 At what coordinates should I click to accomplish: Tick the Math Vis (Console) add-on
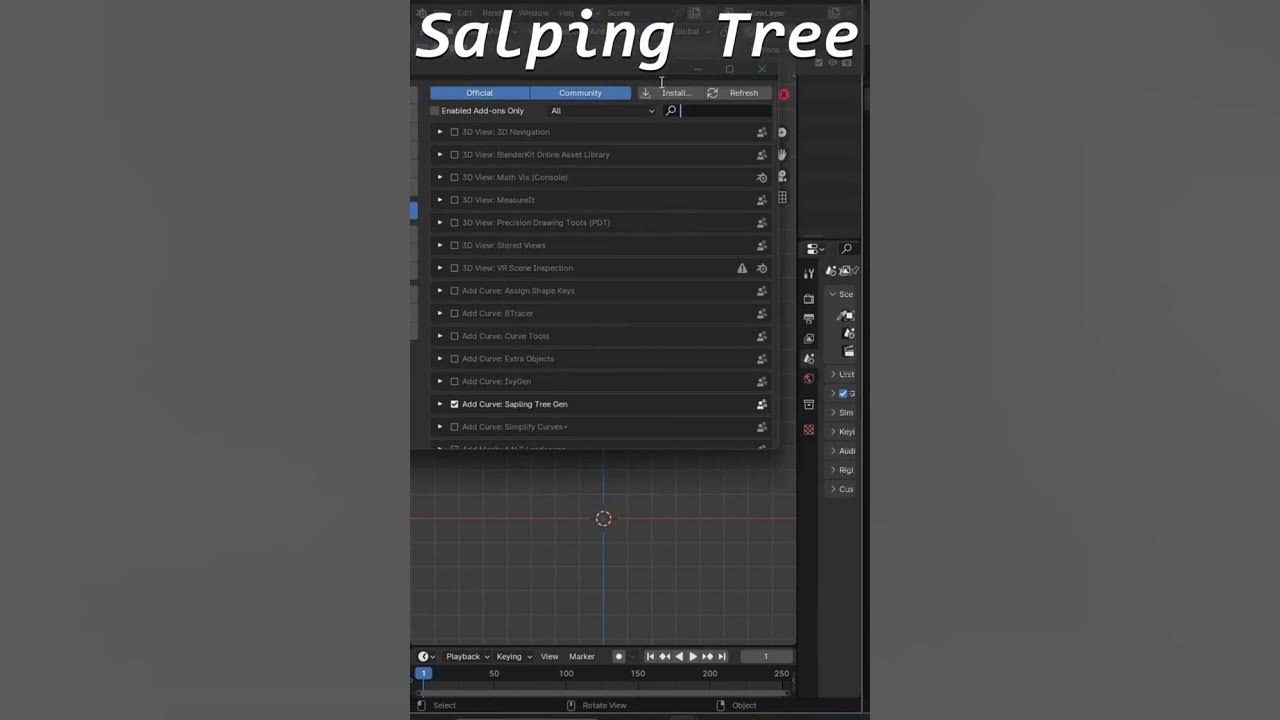(x=454, y=177)
